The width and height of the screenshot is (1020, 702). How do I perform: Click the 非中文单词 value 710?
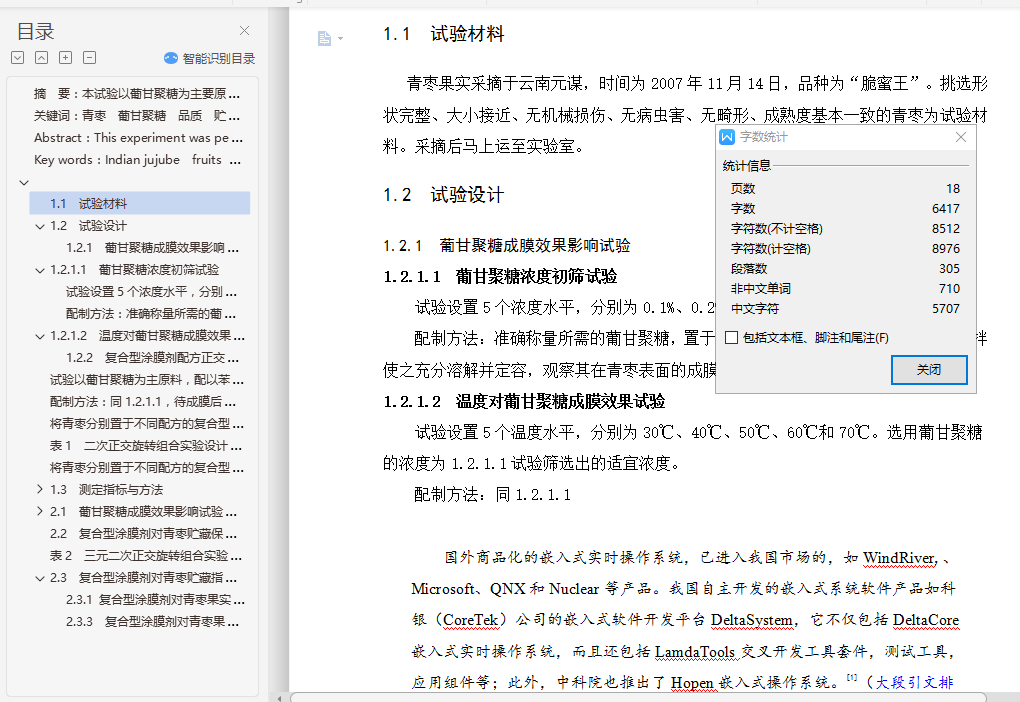click(949, 289)
